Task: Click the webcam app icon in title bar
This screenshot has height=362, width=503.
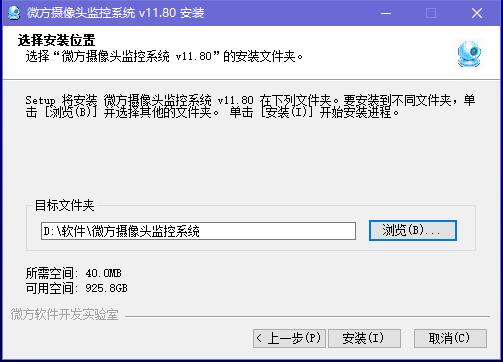Action: pos(14,13)
